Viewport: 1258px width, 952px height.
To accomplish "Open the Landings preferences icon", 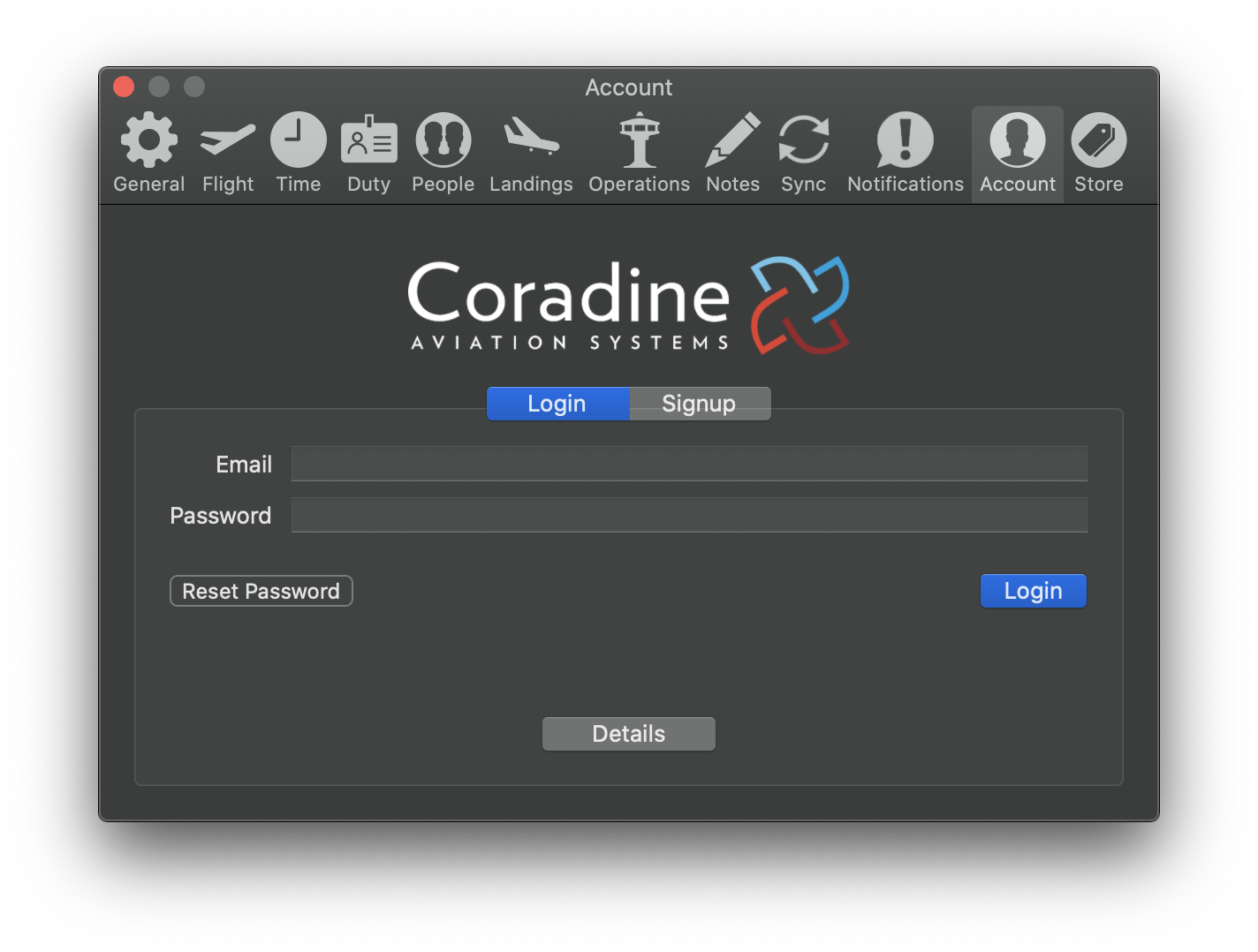I will coord(532,137).
